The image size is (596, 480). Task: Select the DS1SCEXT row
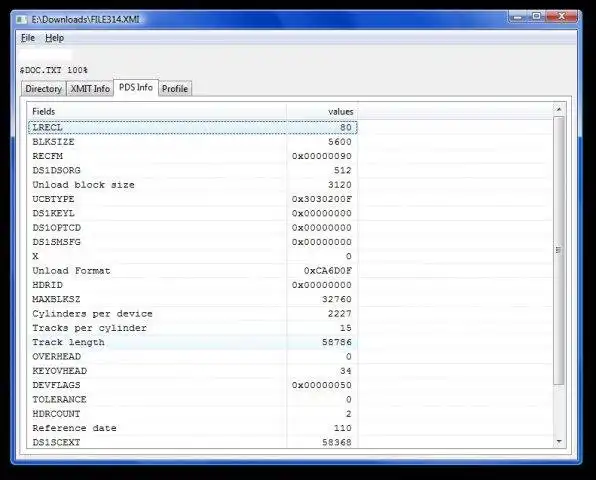(193, 442)
